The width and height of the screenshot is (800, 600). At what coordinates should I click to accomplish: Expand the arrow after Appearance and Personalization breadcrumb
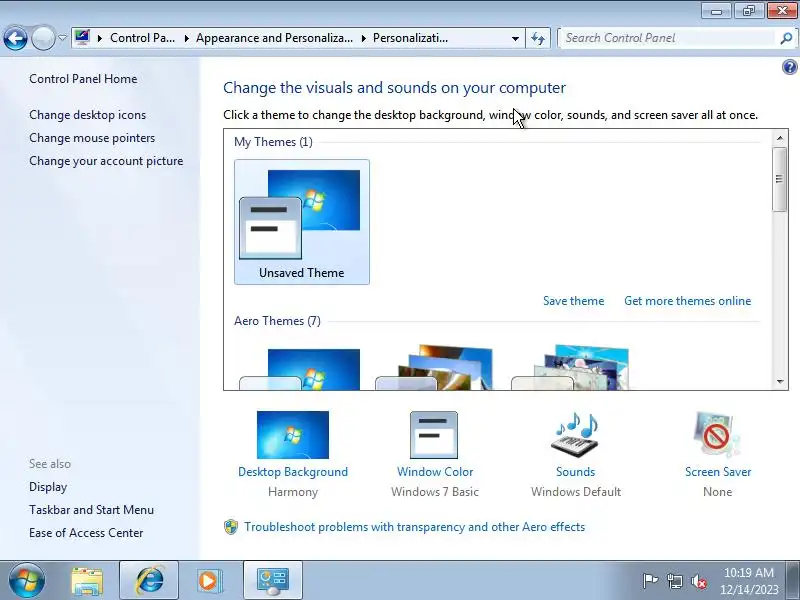click(x=364, y=38)
